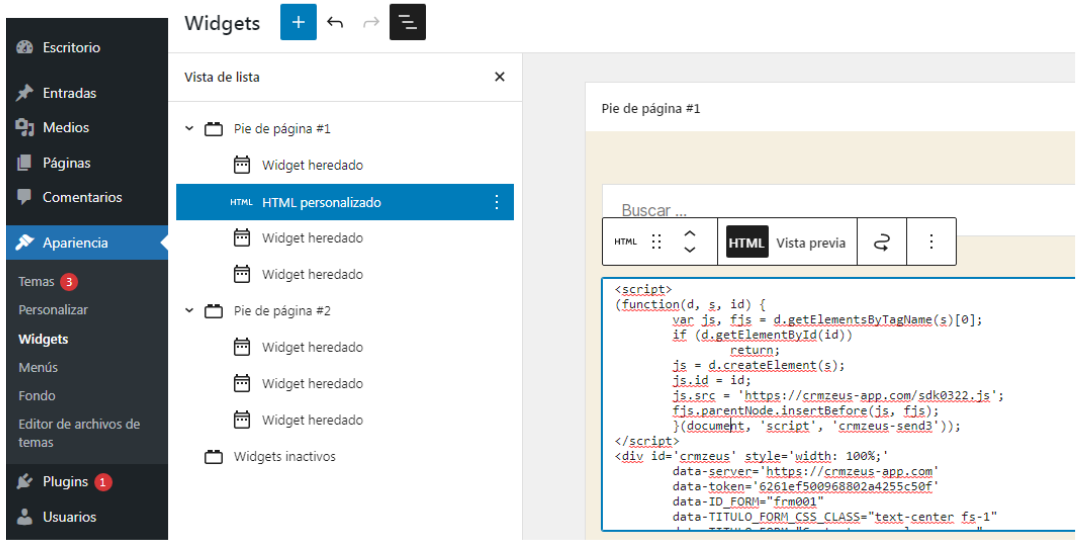Toggle the list view button in toolbar
The image size is (1082, 541).
(407, 22)
